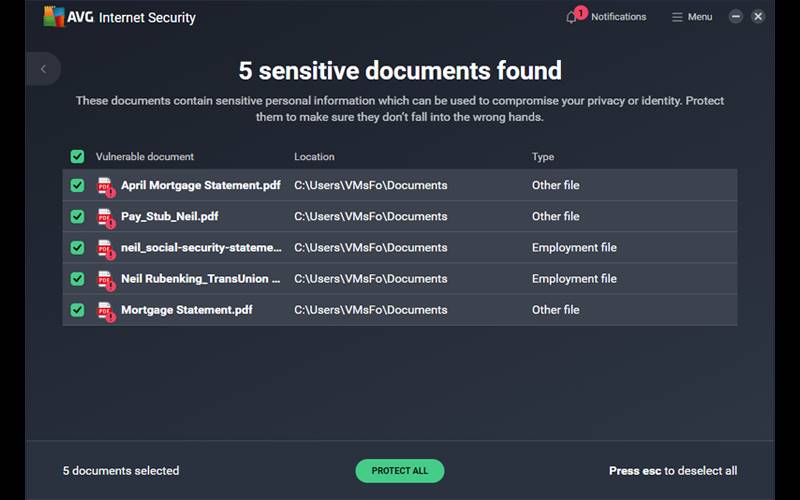
Task: Open the Notifications bell icon
Action: (x=572, y=17)
